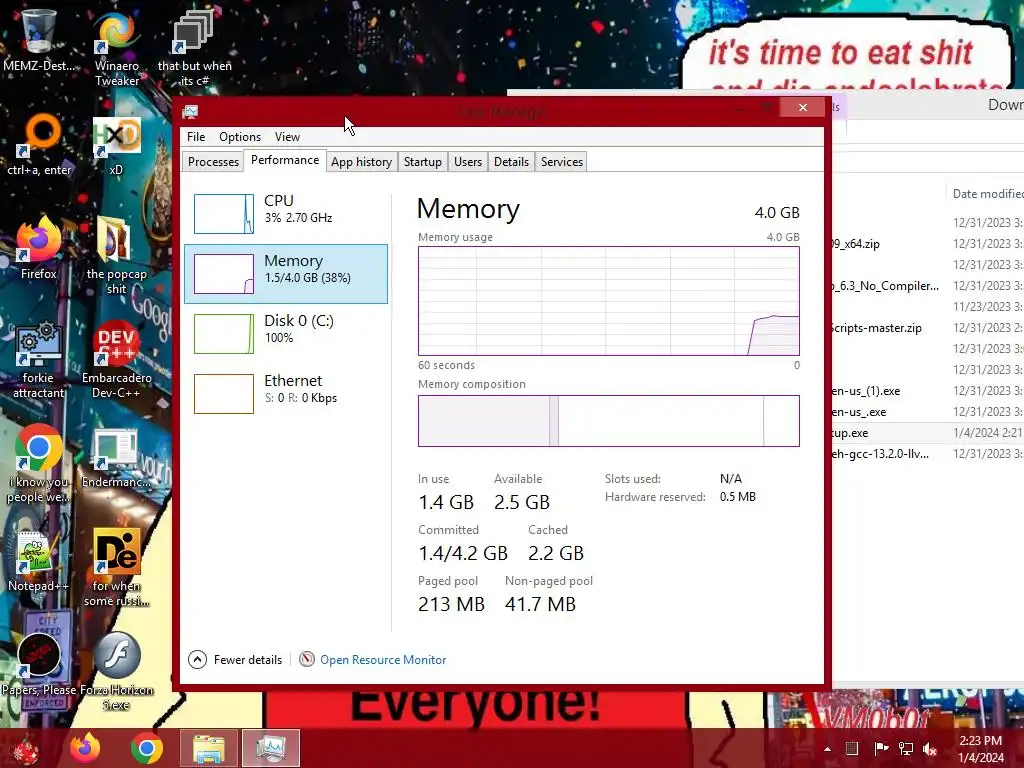The height and width of the screenshot is (768, 1024).
Task: Collapse Task Manager with Fewer details
Action: point(235,660)
